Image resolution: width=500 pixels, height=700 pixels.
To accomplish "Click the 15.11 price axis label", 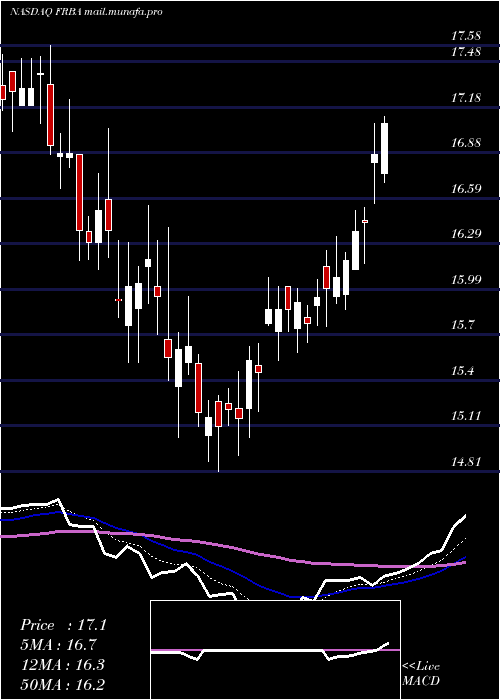I will pyautogui.click(x=466, y=416).
